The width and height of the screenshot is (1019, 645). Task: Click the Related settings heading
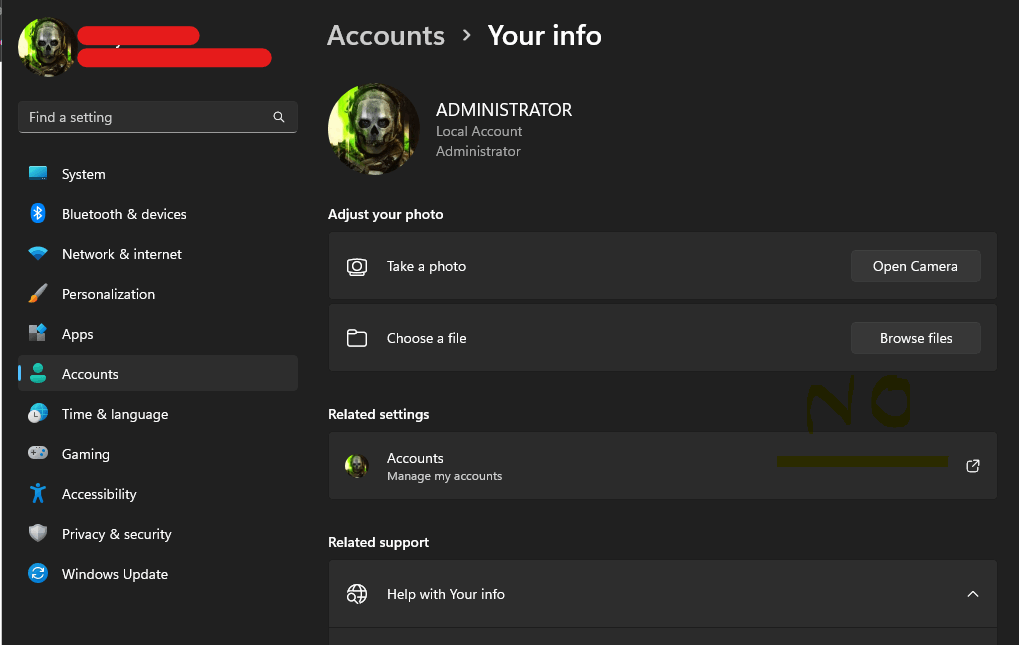tap(378, 414)
